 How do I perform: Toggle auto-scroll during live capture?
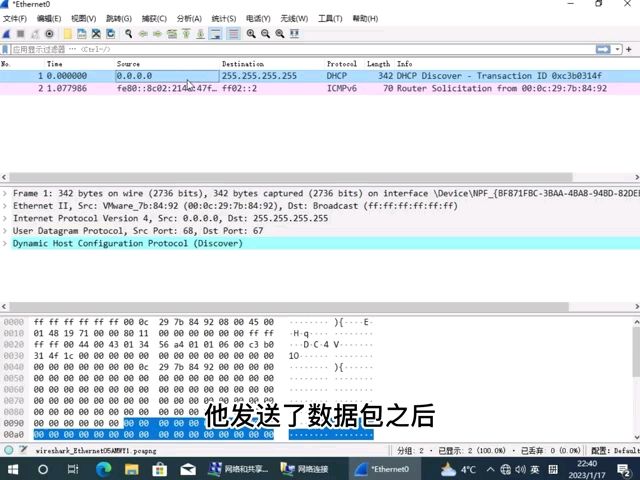[216, 34]
